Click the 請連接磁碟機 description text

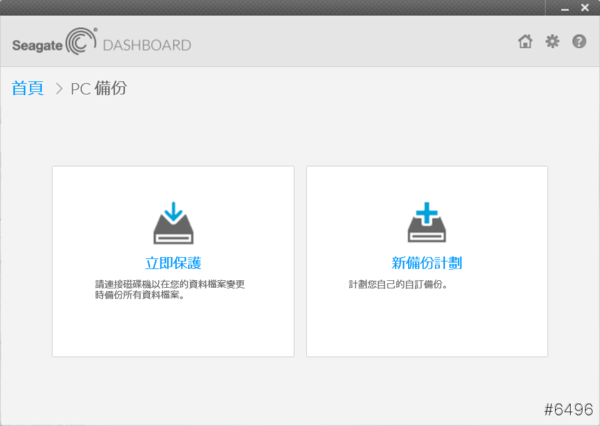(170, 290)
